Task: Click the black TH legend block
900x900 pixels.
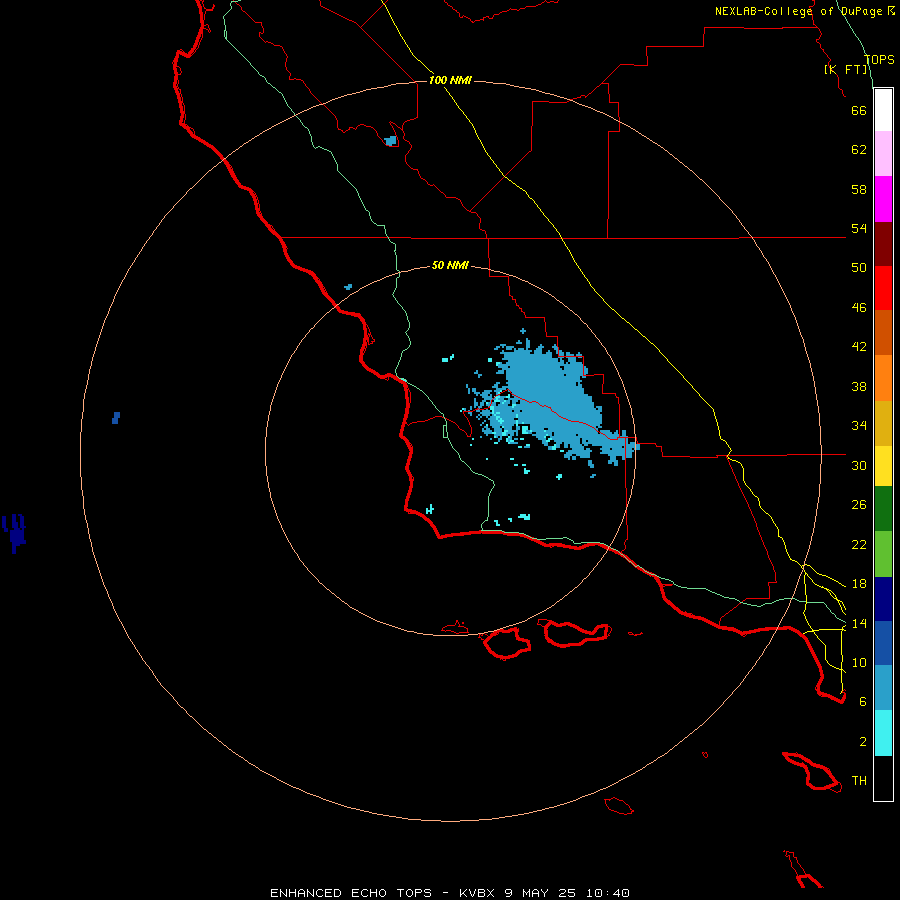Action: coord(883,778)
